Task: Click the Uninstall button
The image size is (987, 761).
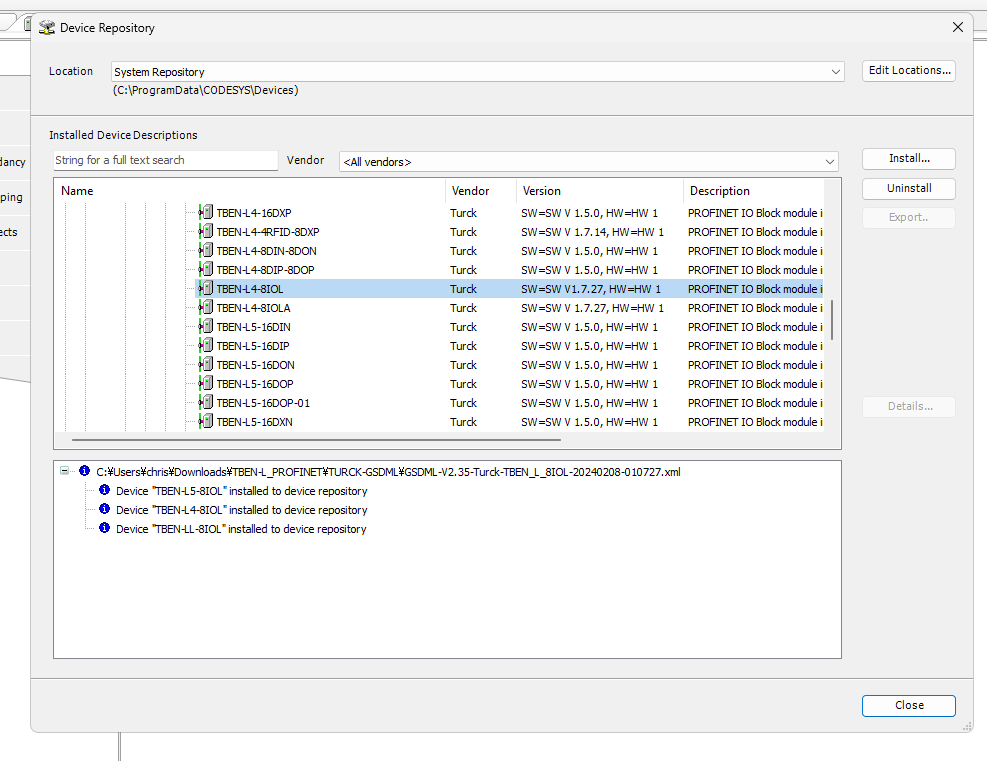Action: point(909,188)
